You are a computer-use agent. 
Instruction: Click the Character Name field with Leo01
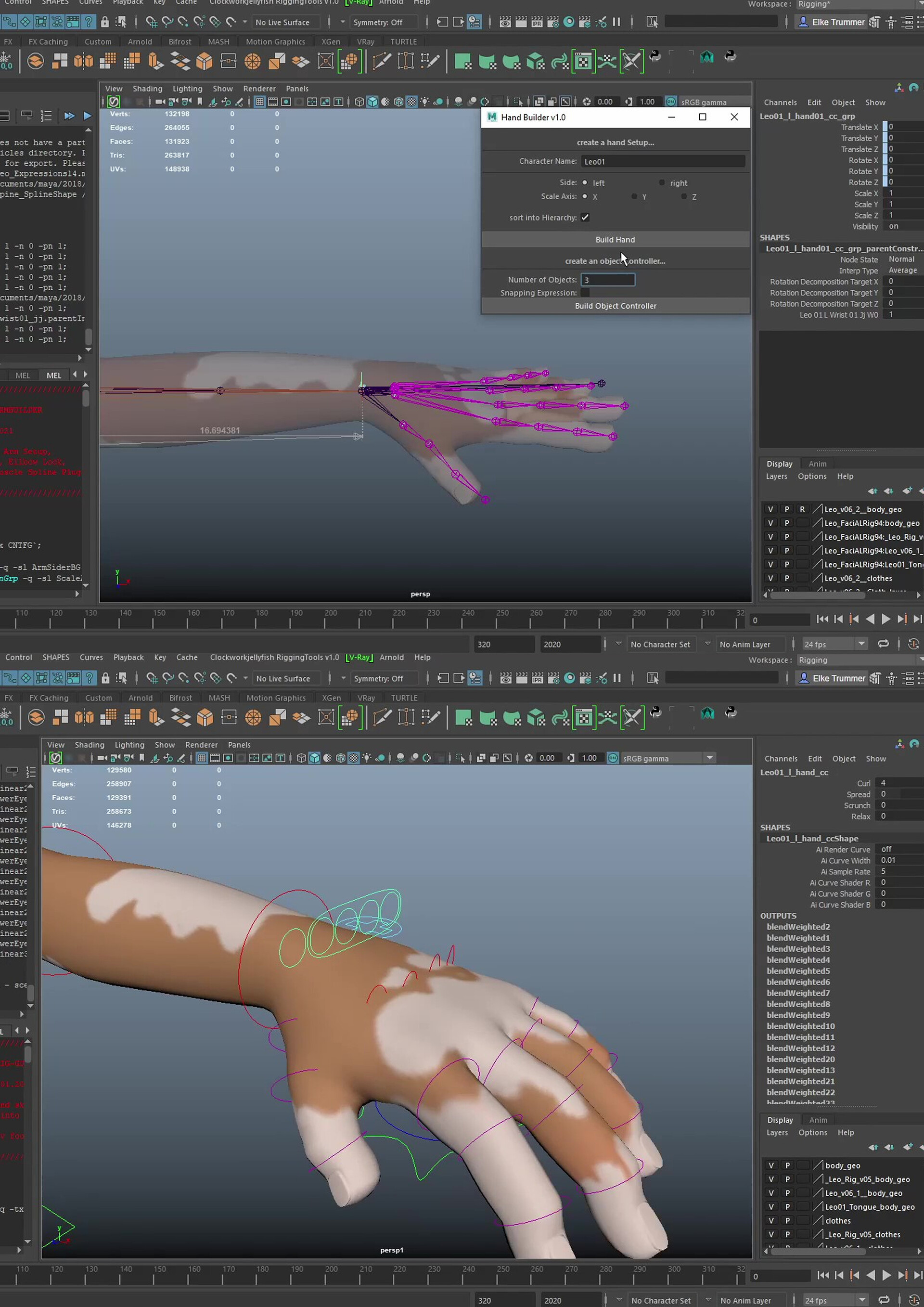(662, 161)
